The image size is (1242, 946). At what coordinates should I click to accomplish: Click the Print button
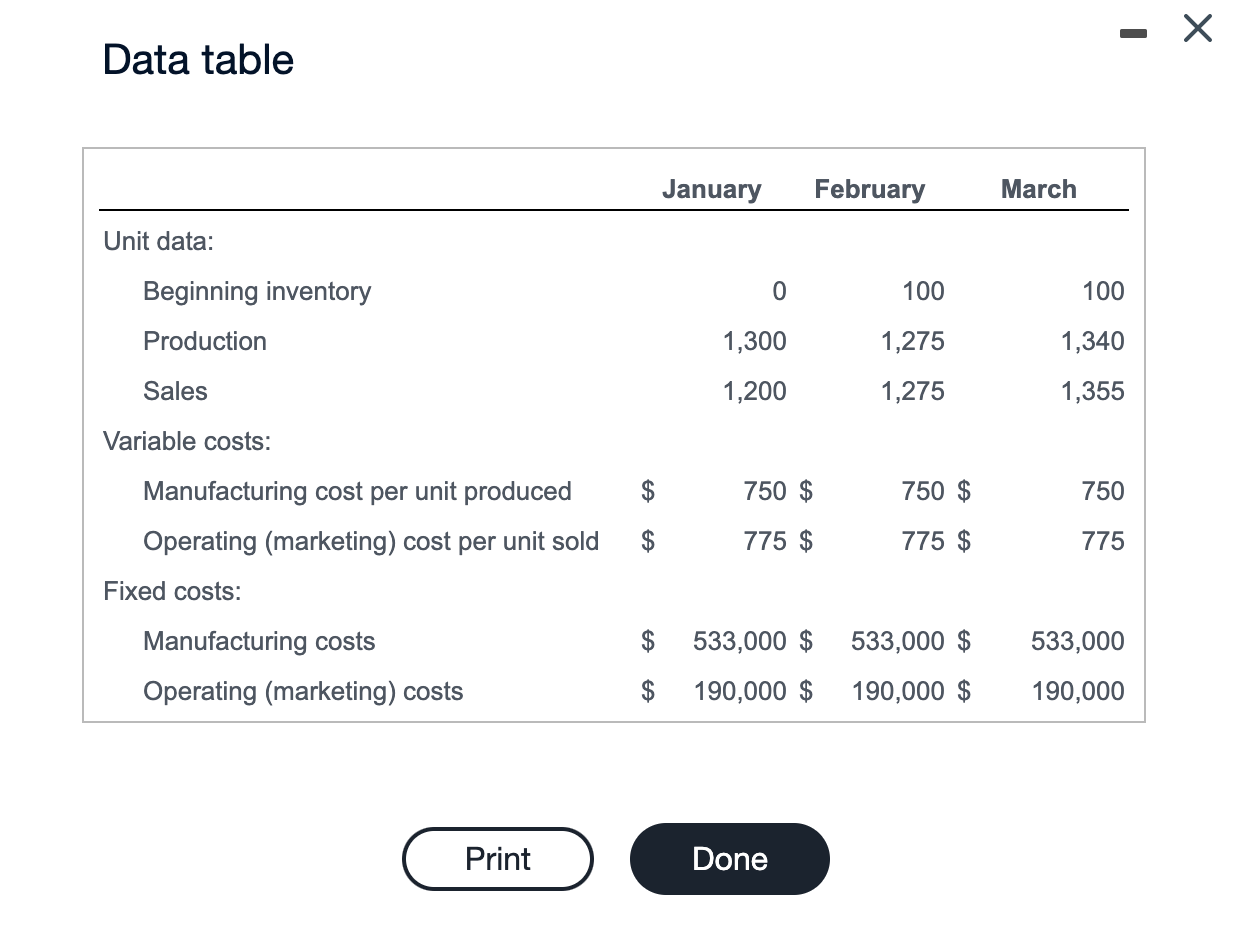click(x=497, y=858)
